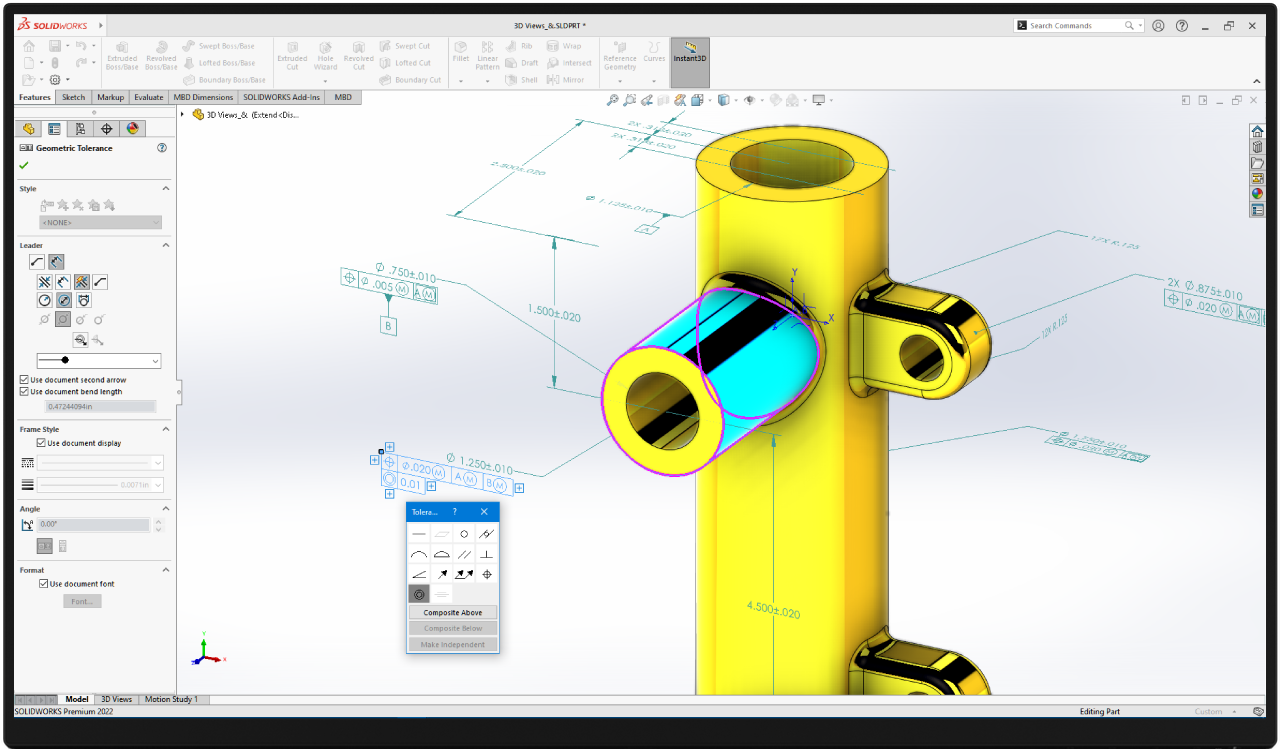The width and height of the screenshot is (1280, 752).
Task: Select Profile of a Line symbol
Action: point(419,554)
